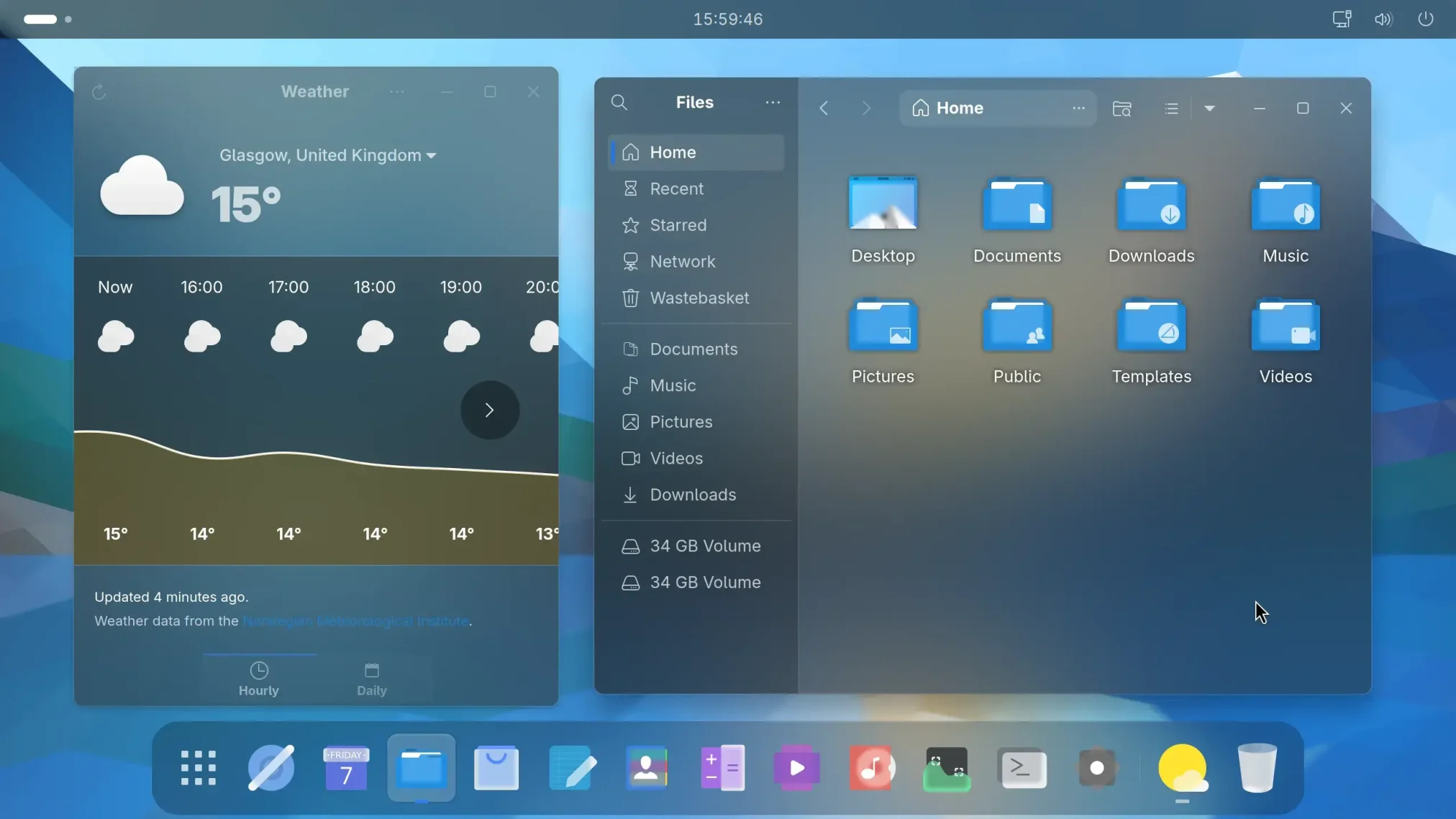Switch Files to list view
1456x819 pixels.
click(x=1171, y=108)
